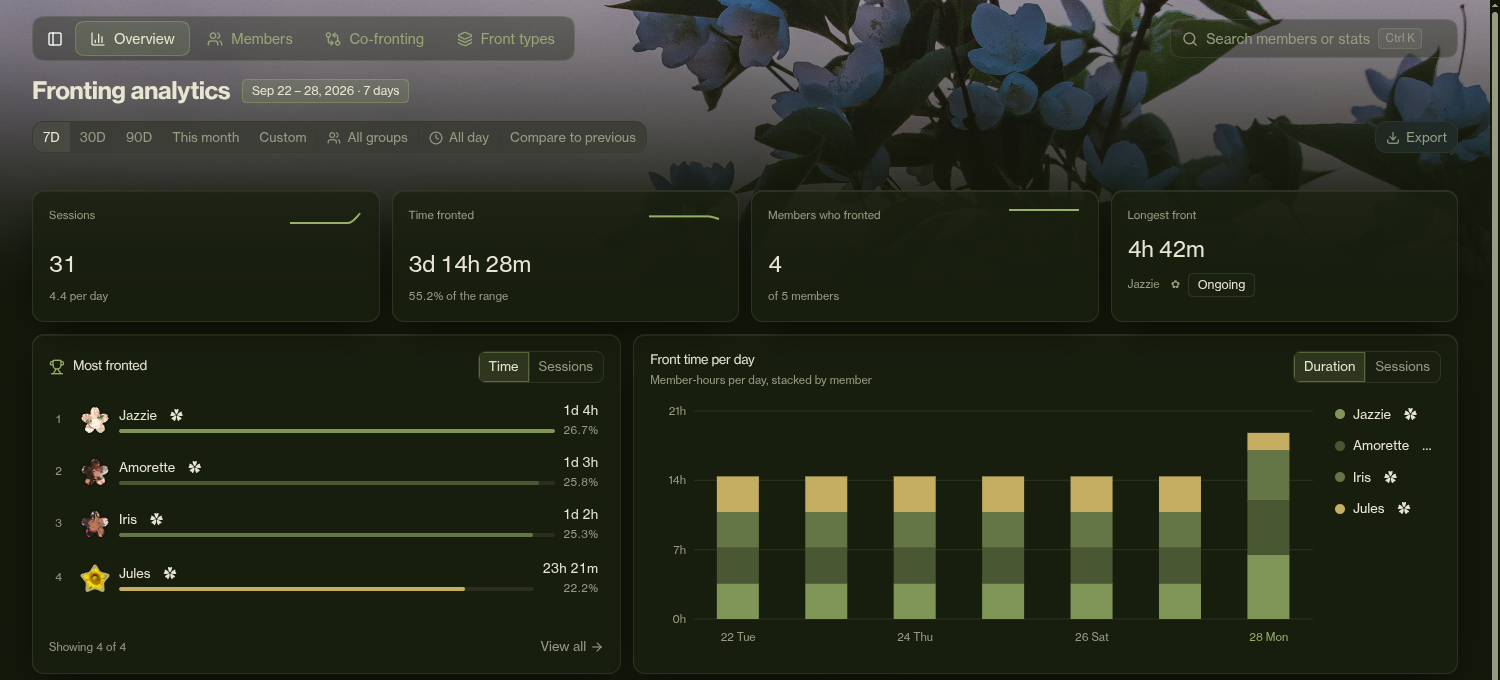This screenshot has height=680, width=1500.
Task: Click the small flower icon beside Jazzie in Longest front
Action: tap(1175, 285)
